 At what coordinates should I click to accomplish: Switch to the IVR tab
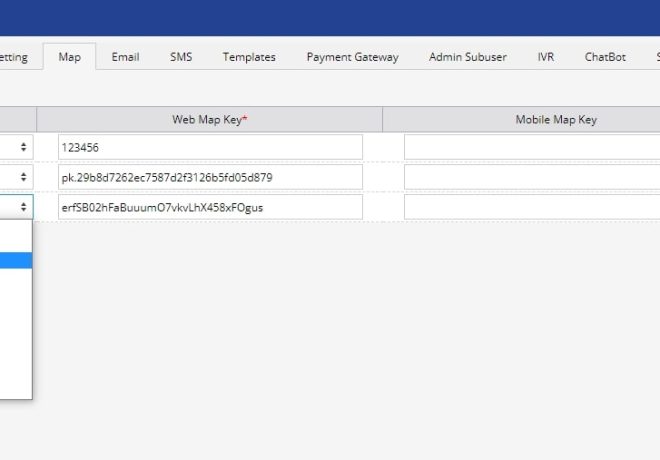545,57
